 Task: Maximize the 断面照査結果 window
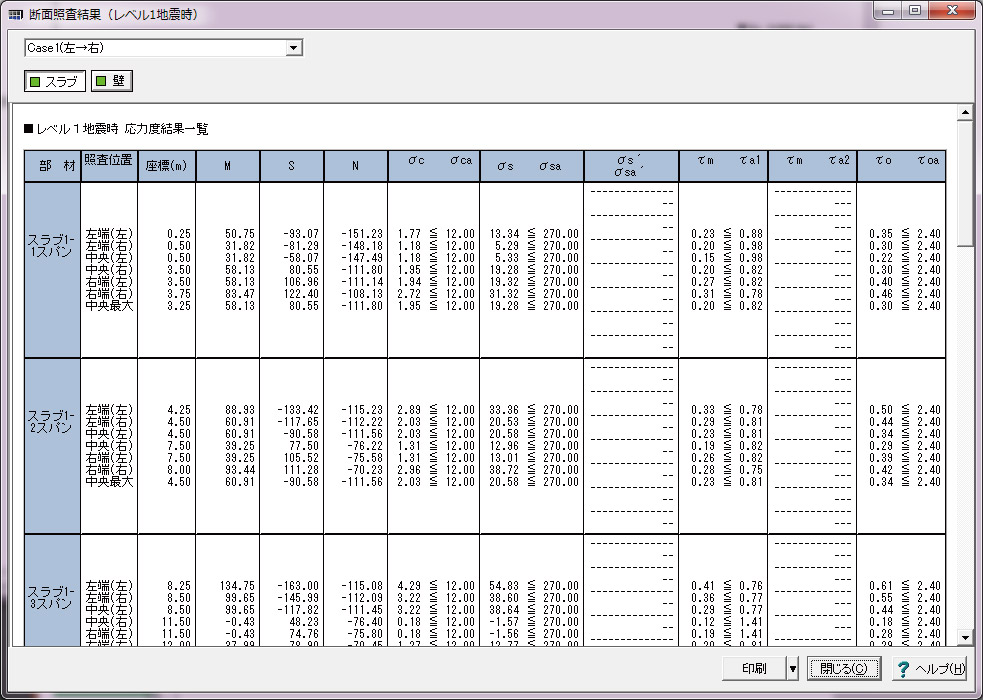point(915,11)
